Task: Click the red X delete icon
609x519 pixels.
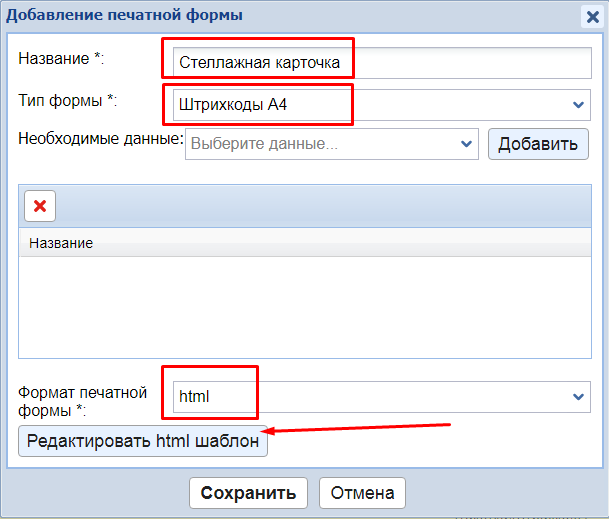Action: pos(40,205)
